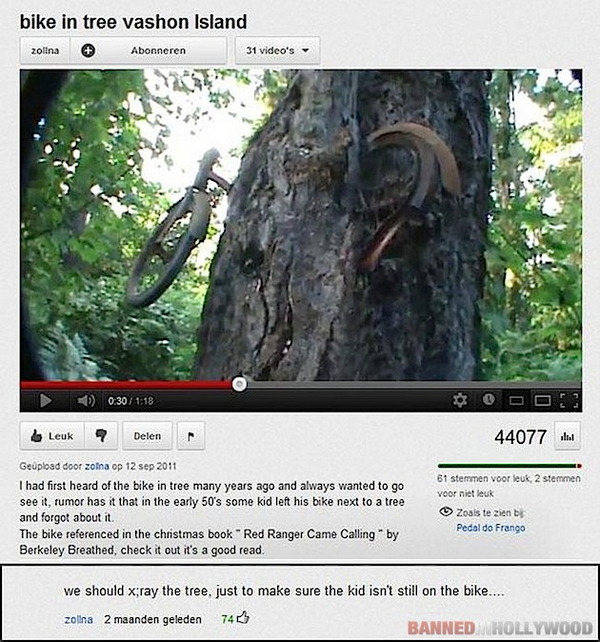Open the video statistics bar chart icon
600x642 pixels.
point(567,436)
